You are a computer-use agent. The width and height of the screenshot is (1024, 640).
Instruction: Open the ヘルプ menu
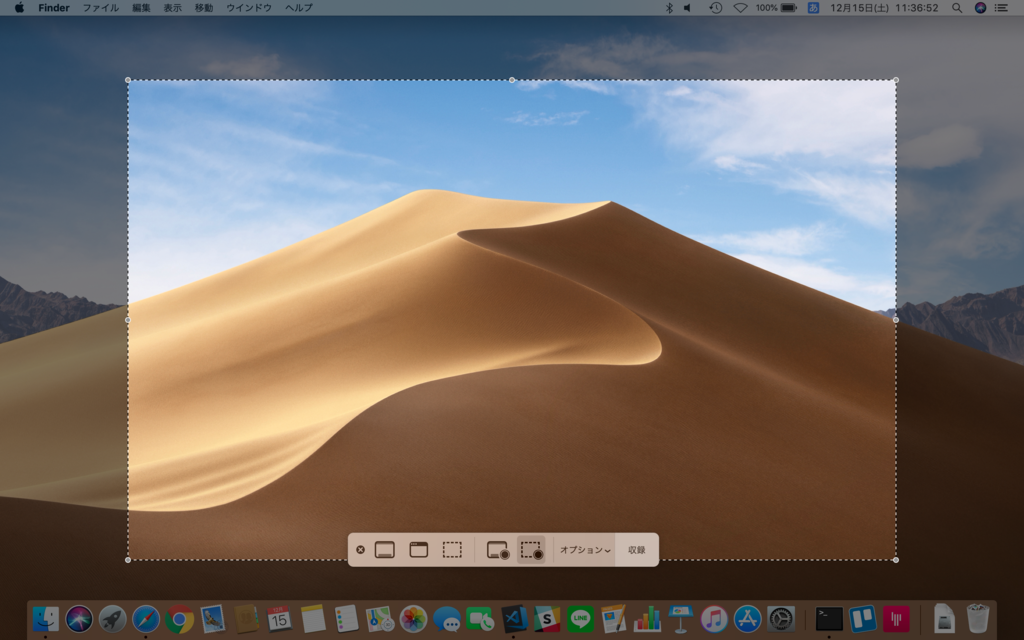tap(299, 8)
